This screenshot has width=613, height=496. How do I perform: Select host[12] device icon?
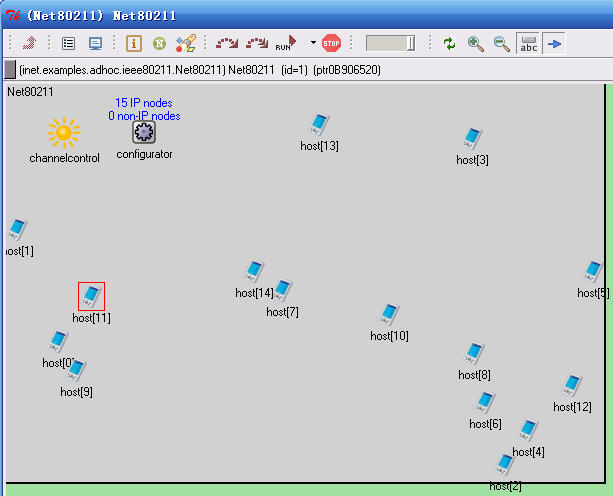point(572,385)
